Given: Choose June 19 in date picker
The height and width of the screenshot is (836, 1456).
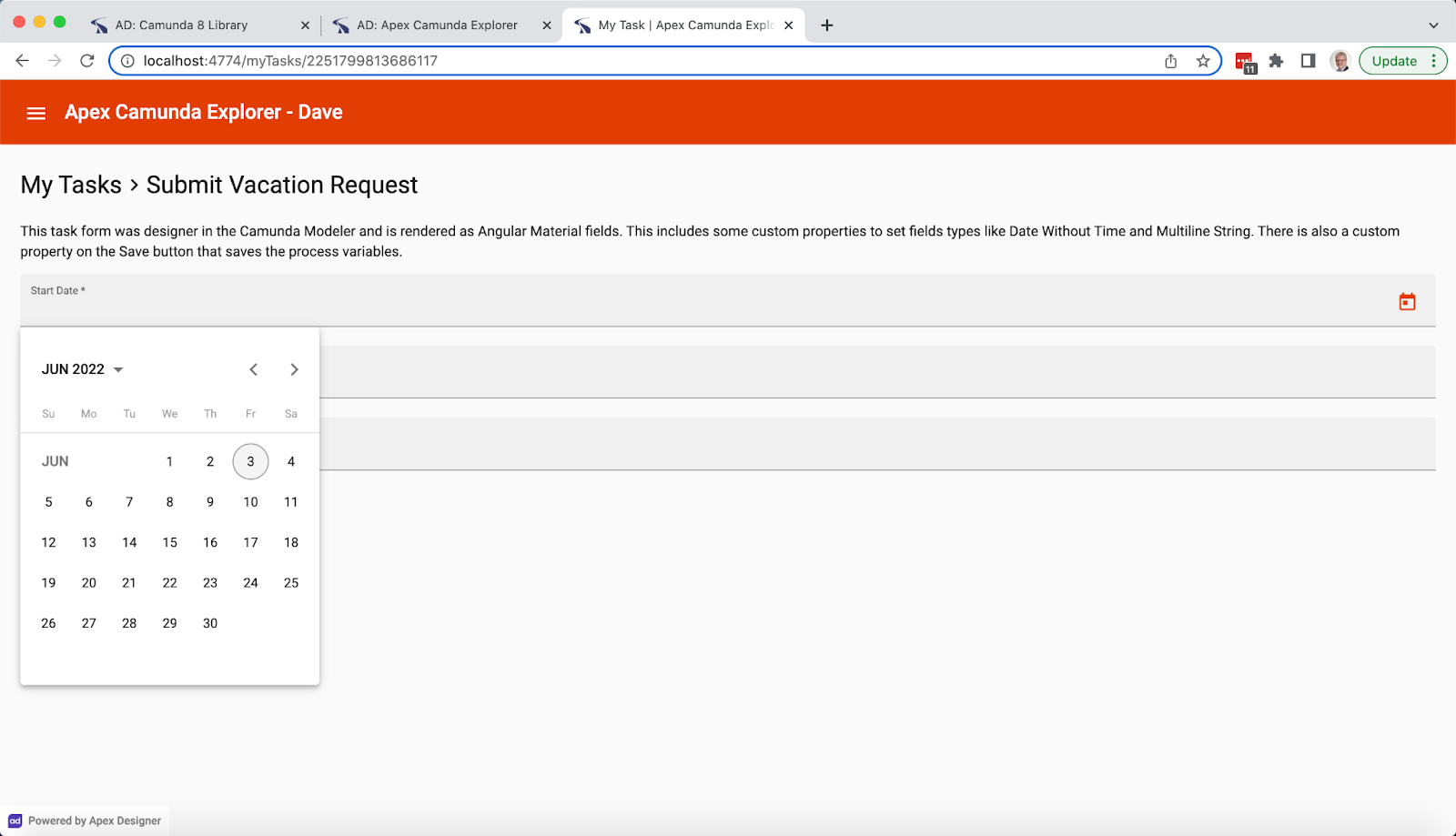Looking at the screenshot, I should click(x=48, y=583).
